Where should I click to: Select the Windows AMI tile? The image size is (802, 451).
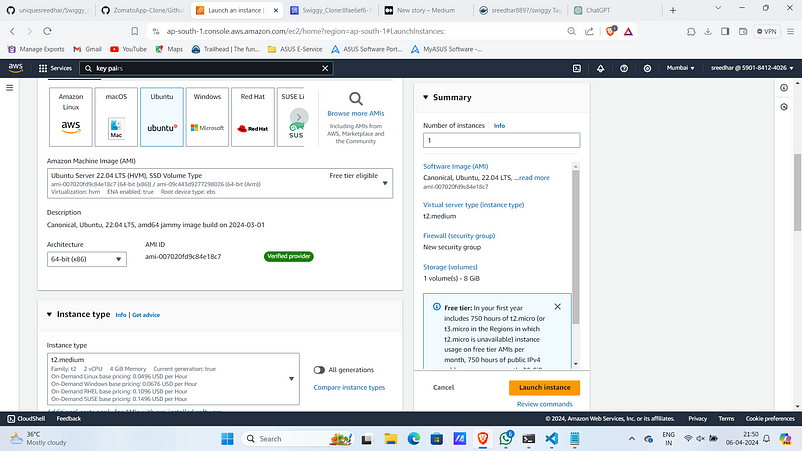click(x=207, y=117)
